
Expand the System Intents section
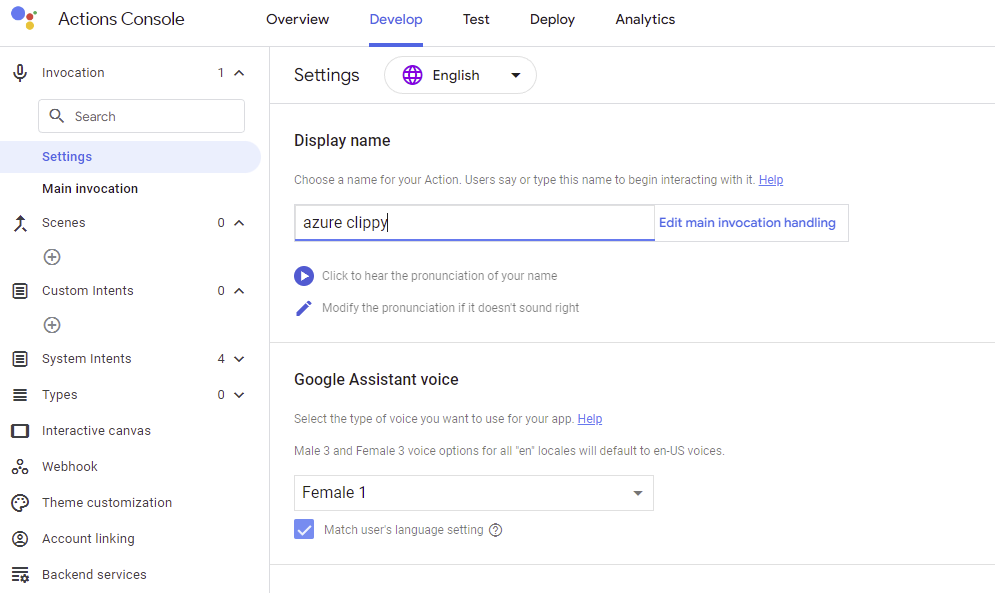point(239,359)
